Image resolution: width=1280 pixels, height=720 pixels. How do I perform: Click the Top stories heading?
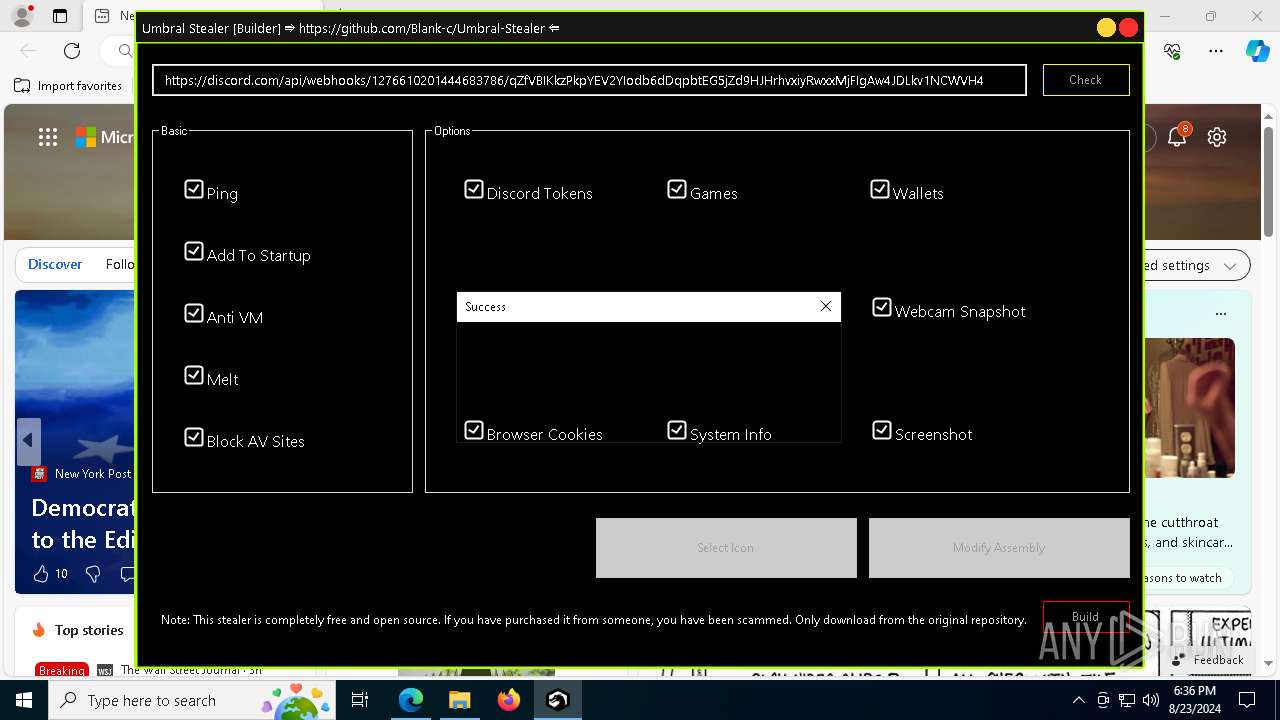pos(89,630)
